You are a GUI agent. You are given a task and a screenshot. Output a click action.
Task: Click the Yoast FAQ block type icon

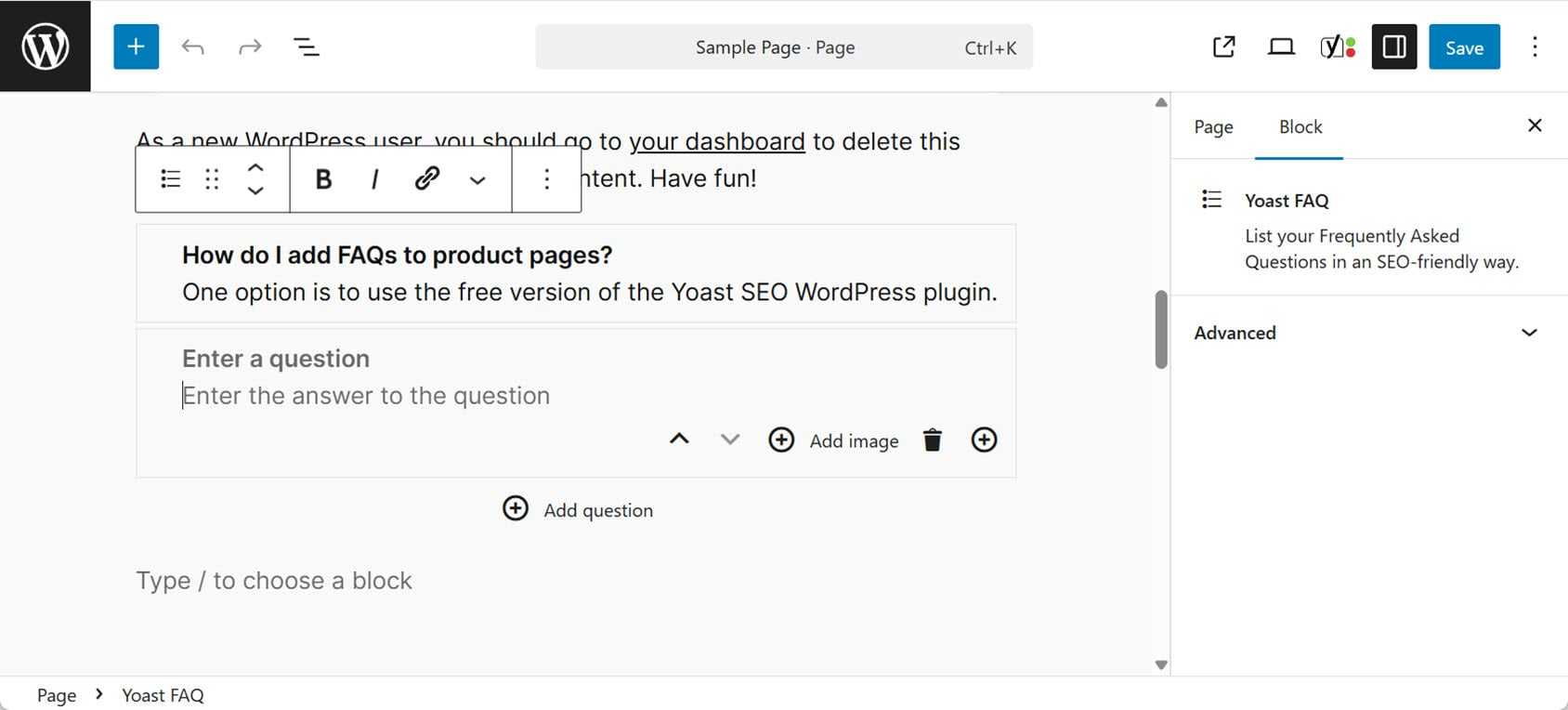(x=170, y=178)
